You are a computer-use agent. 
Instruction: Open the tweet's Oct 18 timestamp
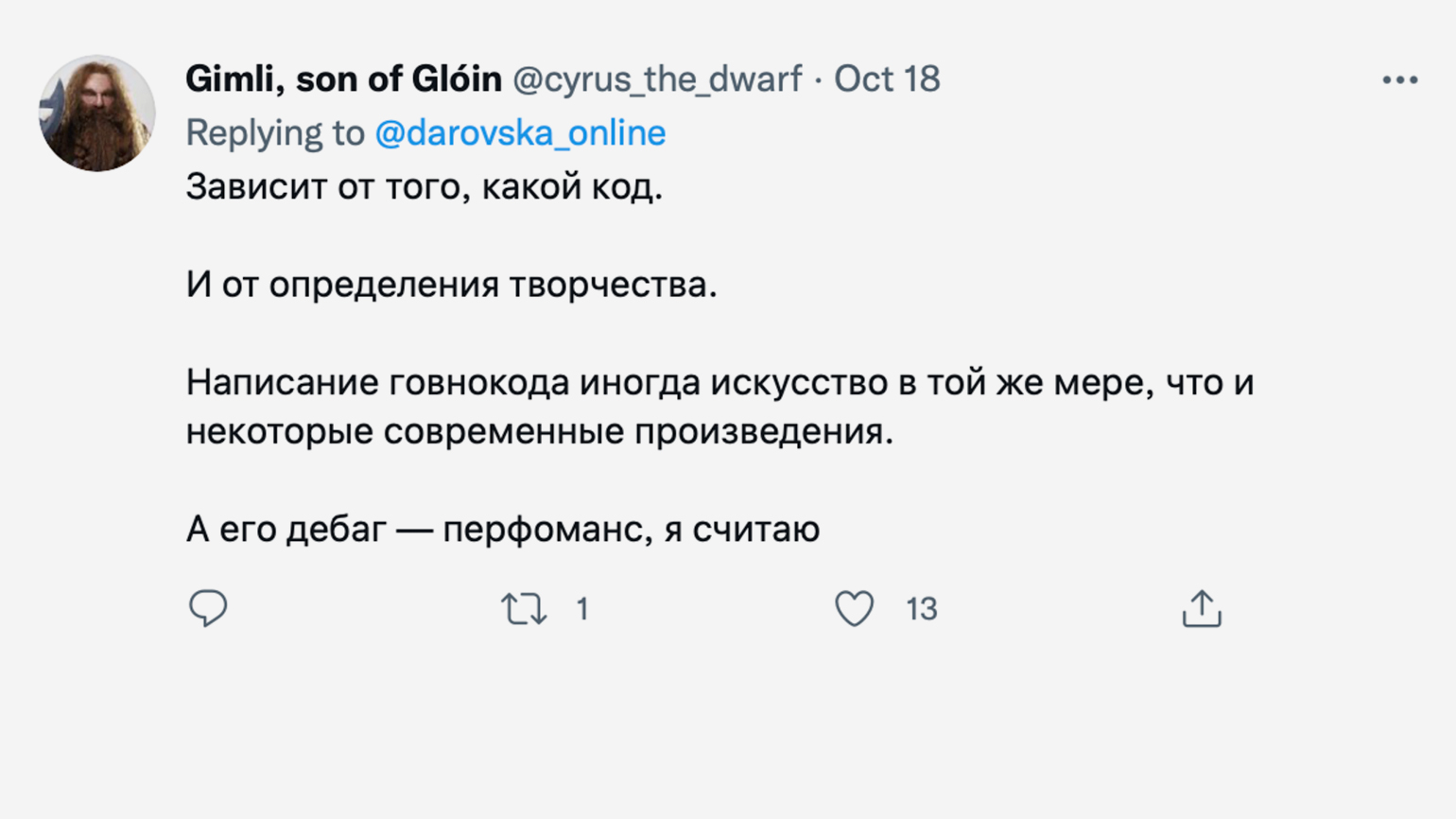887,78
